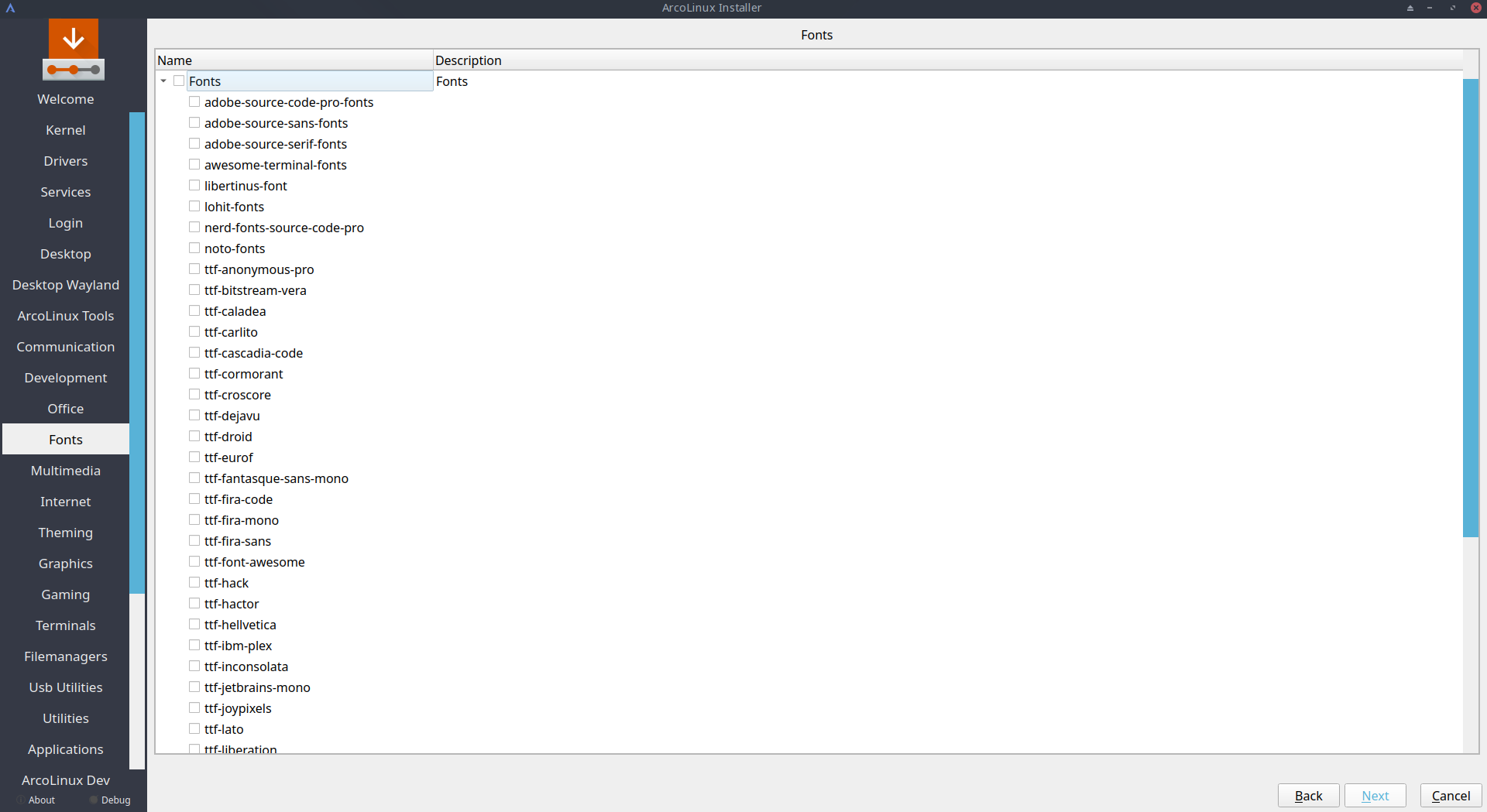
Task: Jump to the Theming section
Action: tap(66, 533)
